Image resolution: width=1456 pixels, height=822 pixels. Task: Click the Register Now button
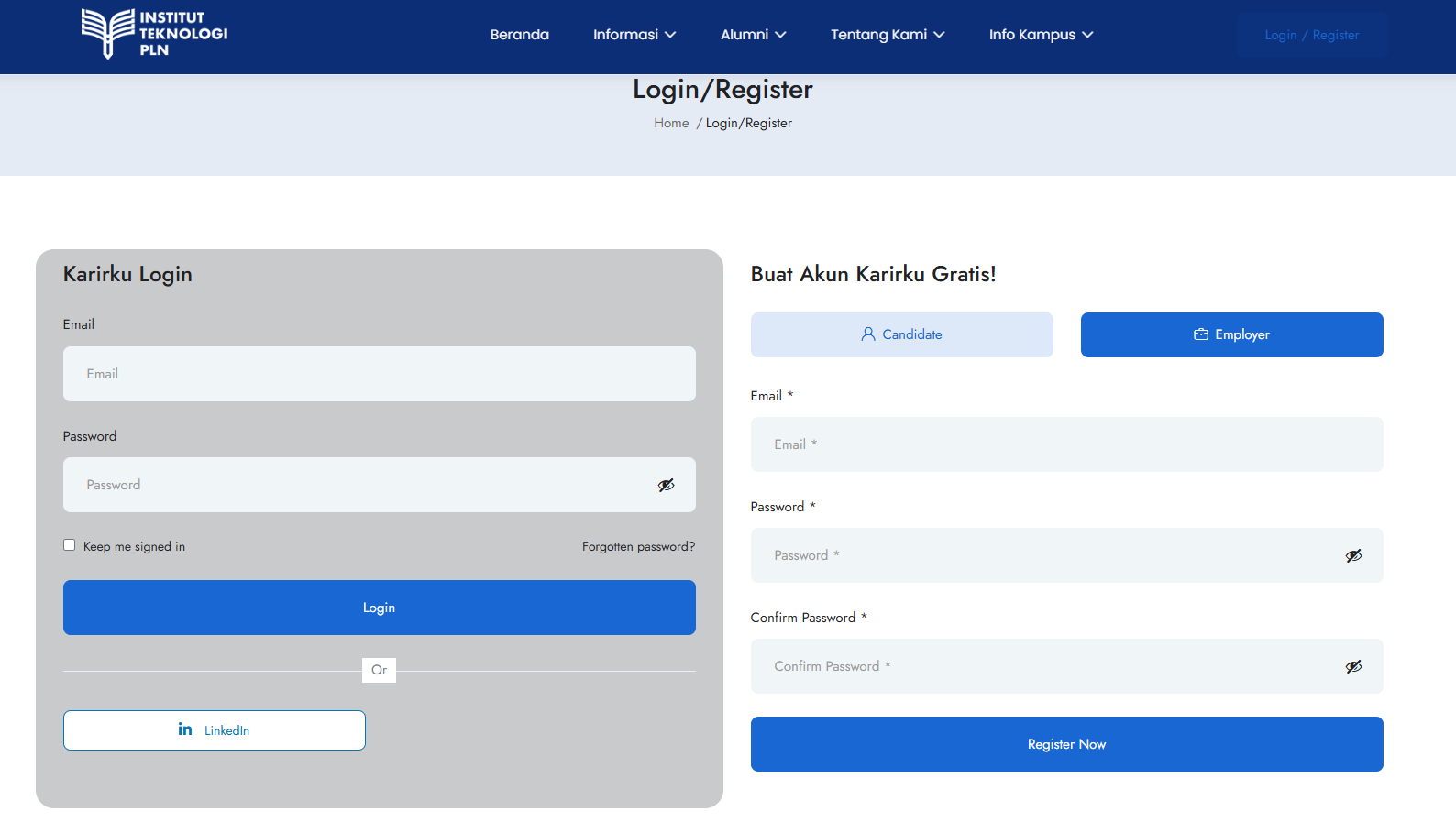click(x=1067, y=744)
